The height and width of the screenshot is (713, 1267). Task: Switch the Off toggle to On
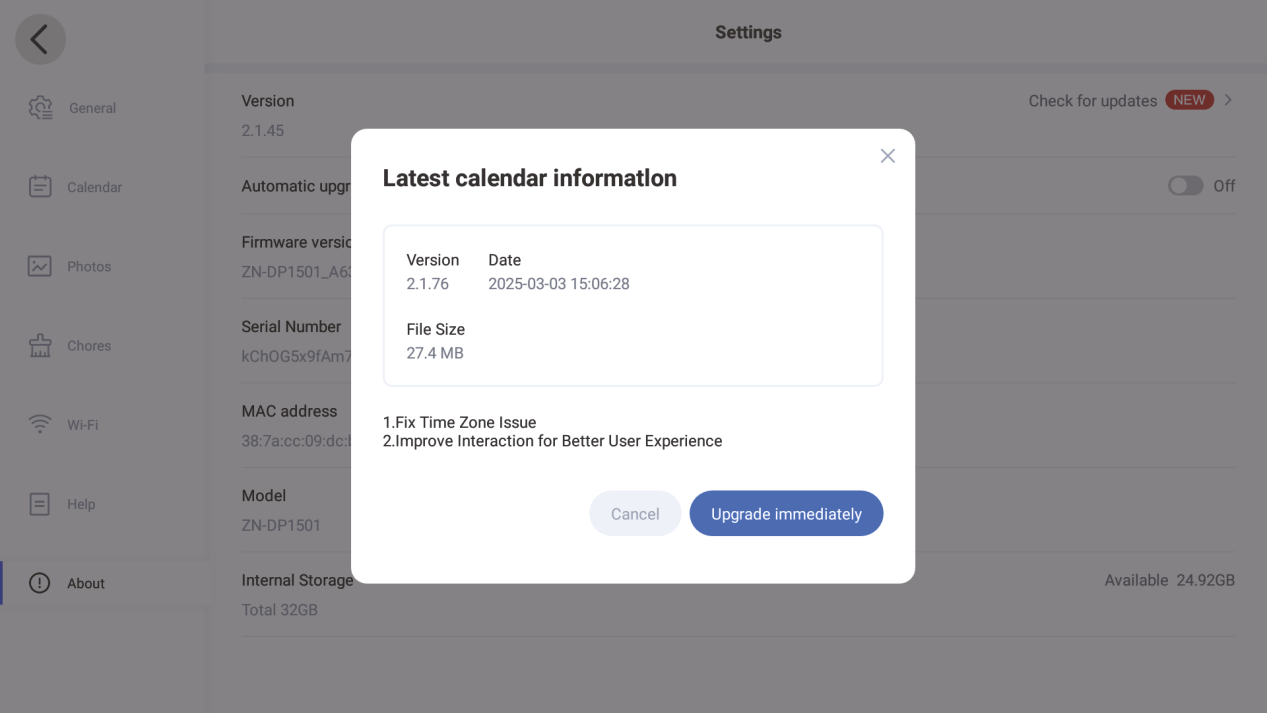point(1185,185)
